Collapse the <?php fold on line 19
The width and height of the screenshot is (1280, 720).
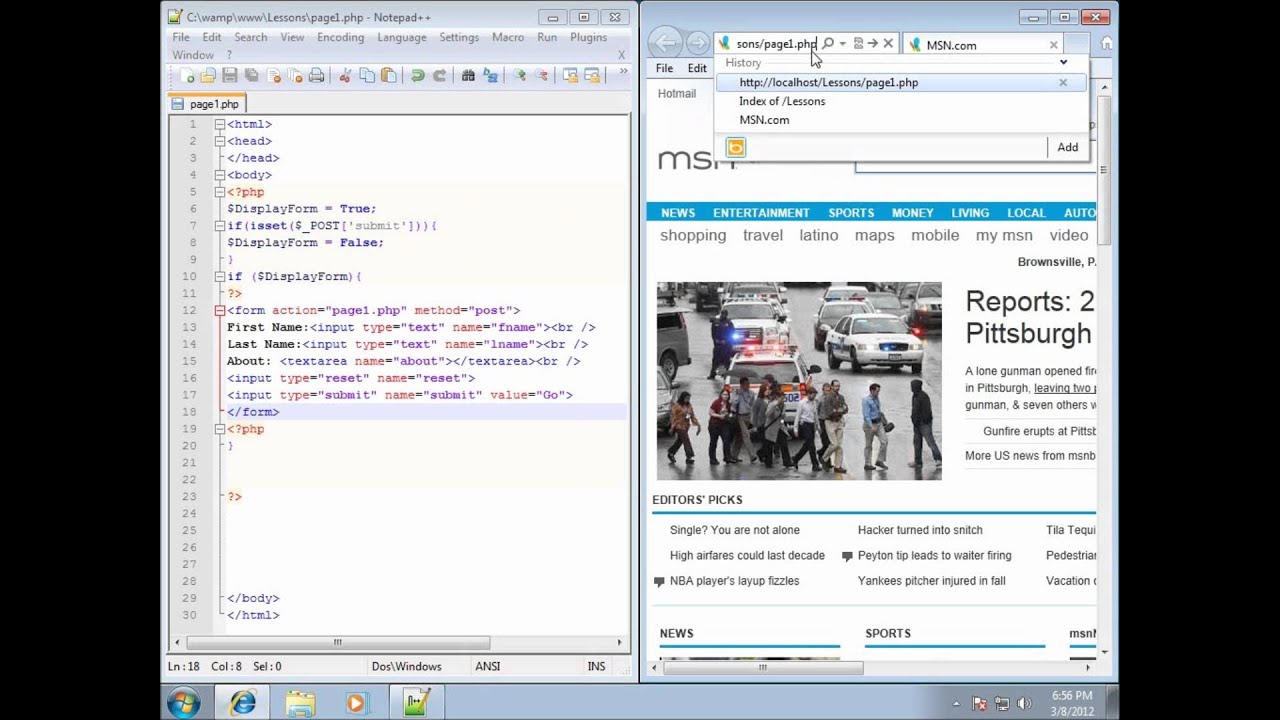[x=219, y=429]
